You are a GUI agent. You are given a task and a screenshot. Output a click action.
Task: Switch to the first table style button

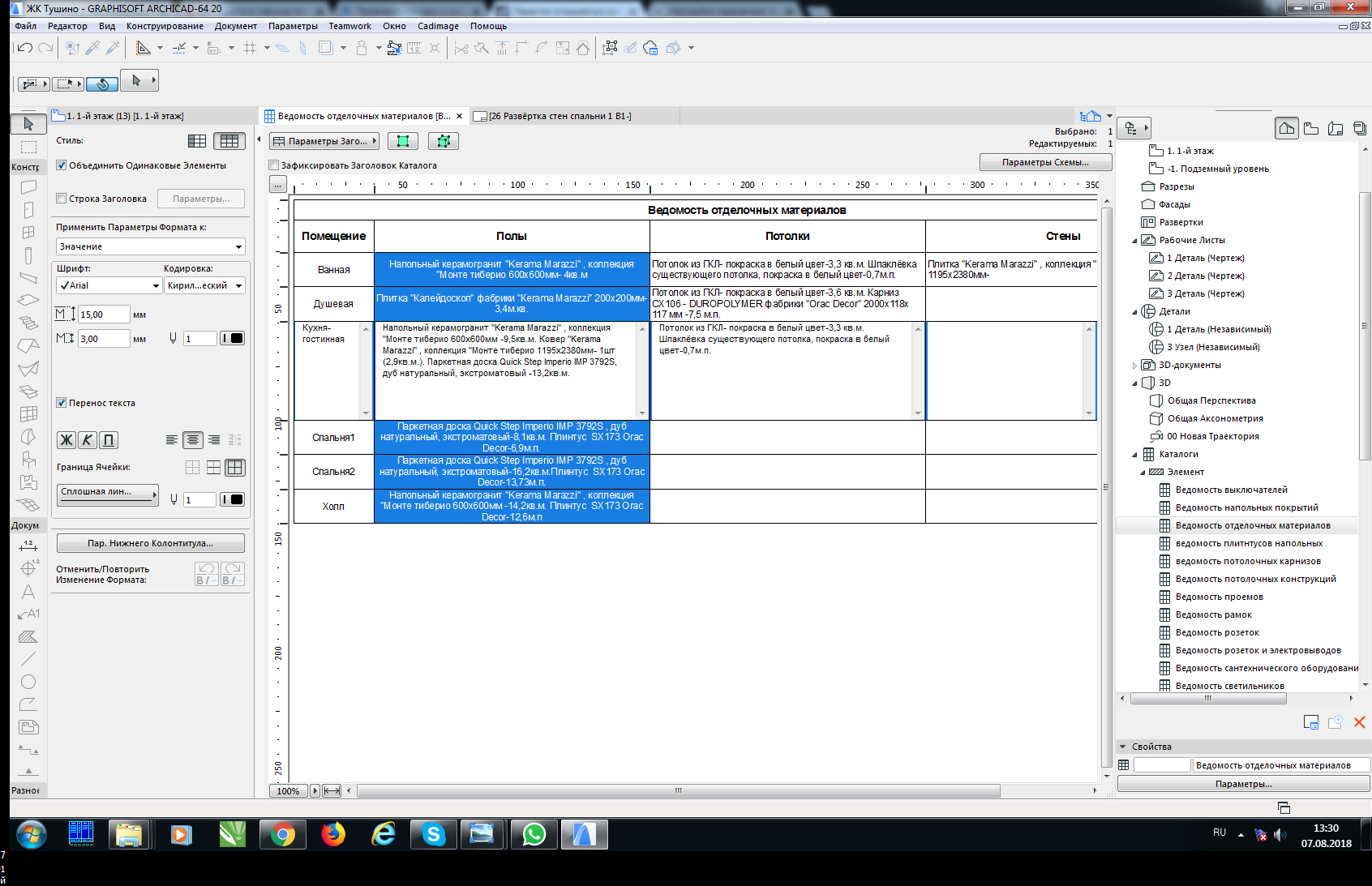(197, 141)
